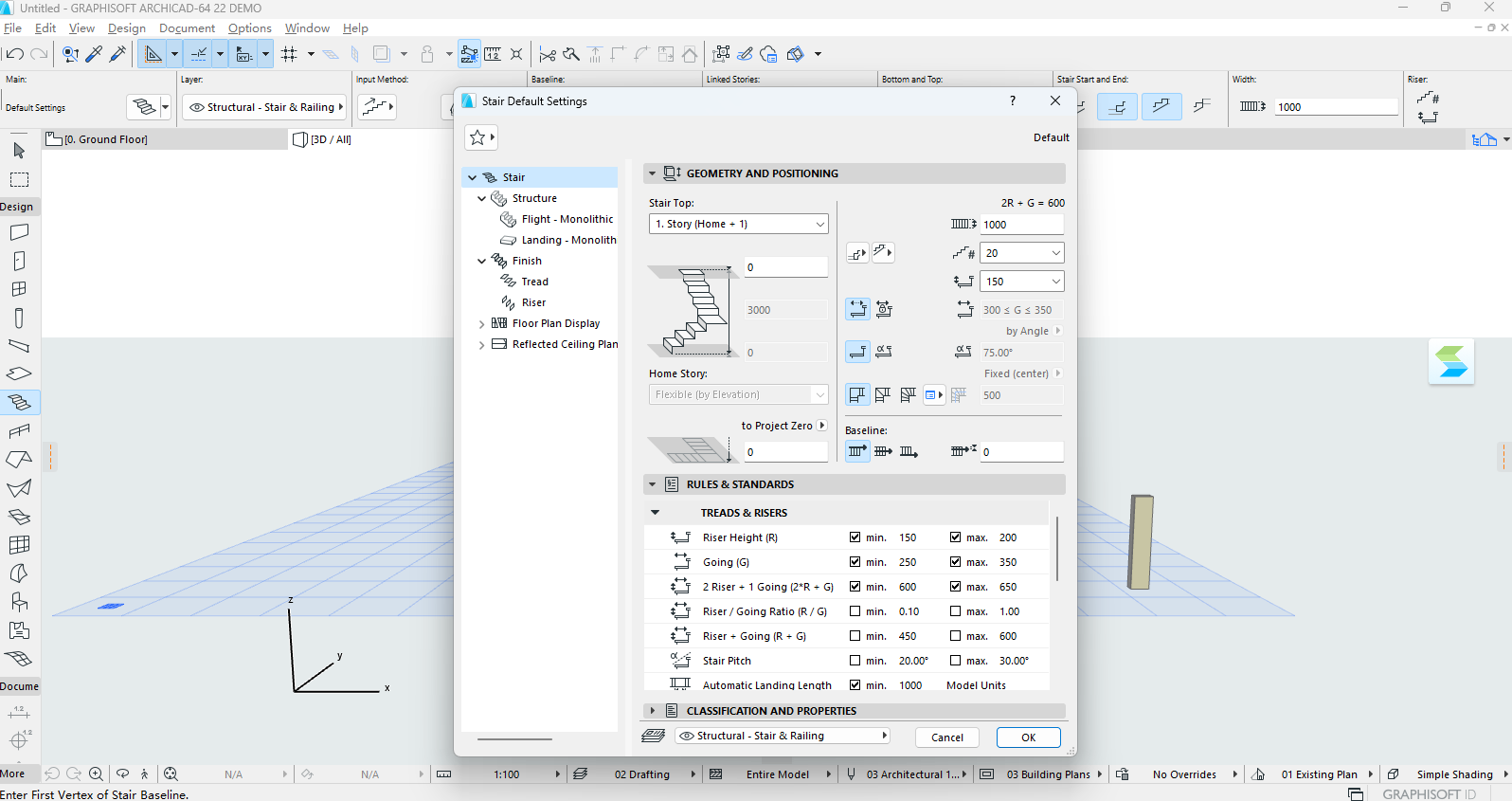This screenshot has height=801, width=1512.
Task: Click the dialog help question mark
Action: point(1013,100)
